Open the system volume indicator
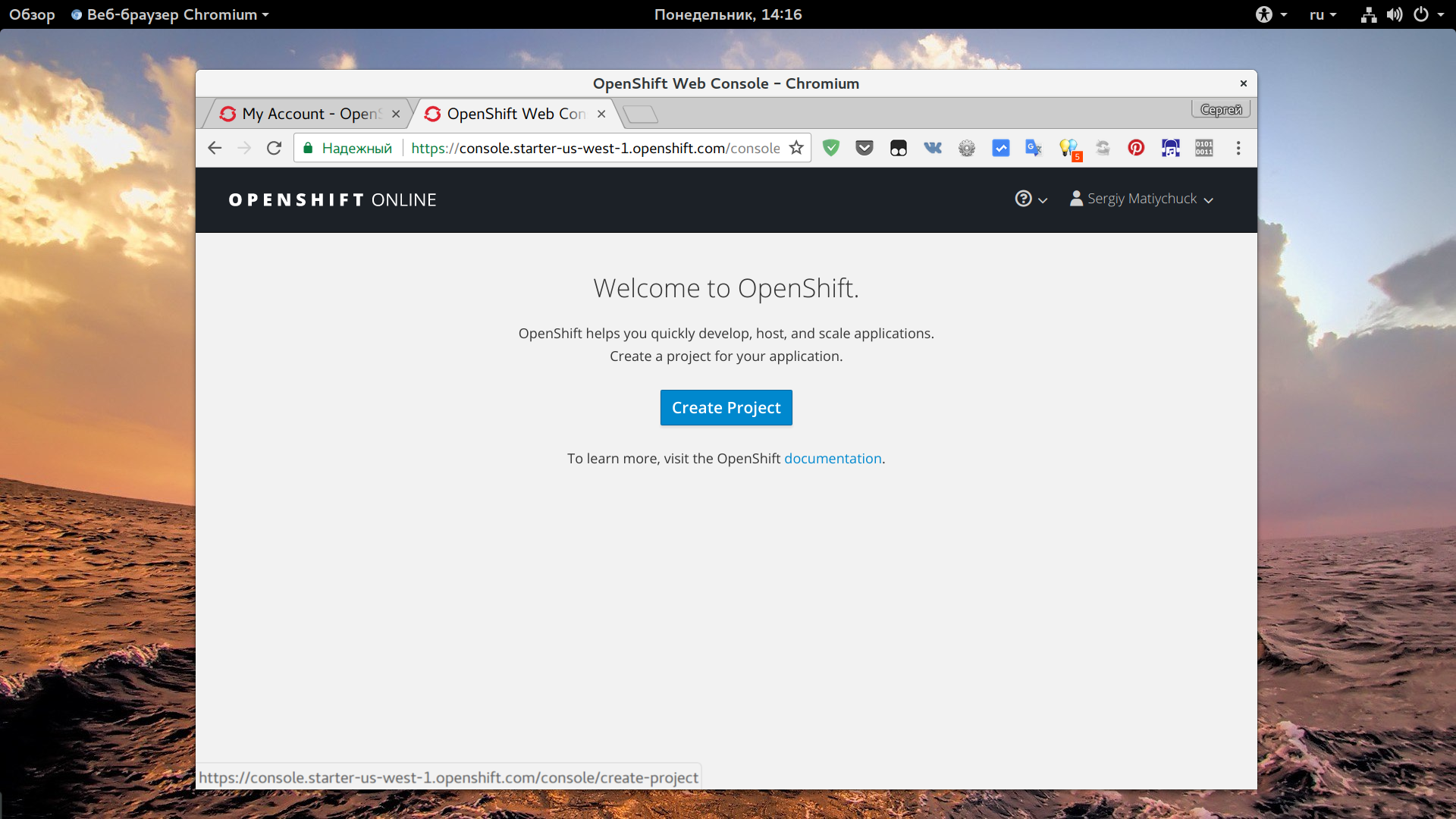The height and width of the screenshot is (819, 1456). point(1395,14)
